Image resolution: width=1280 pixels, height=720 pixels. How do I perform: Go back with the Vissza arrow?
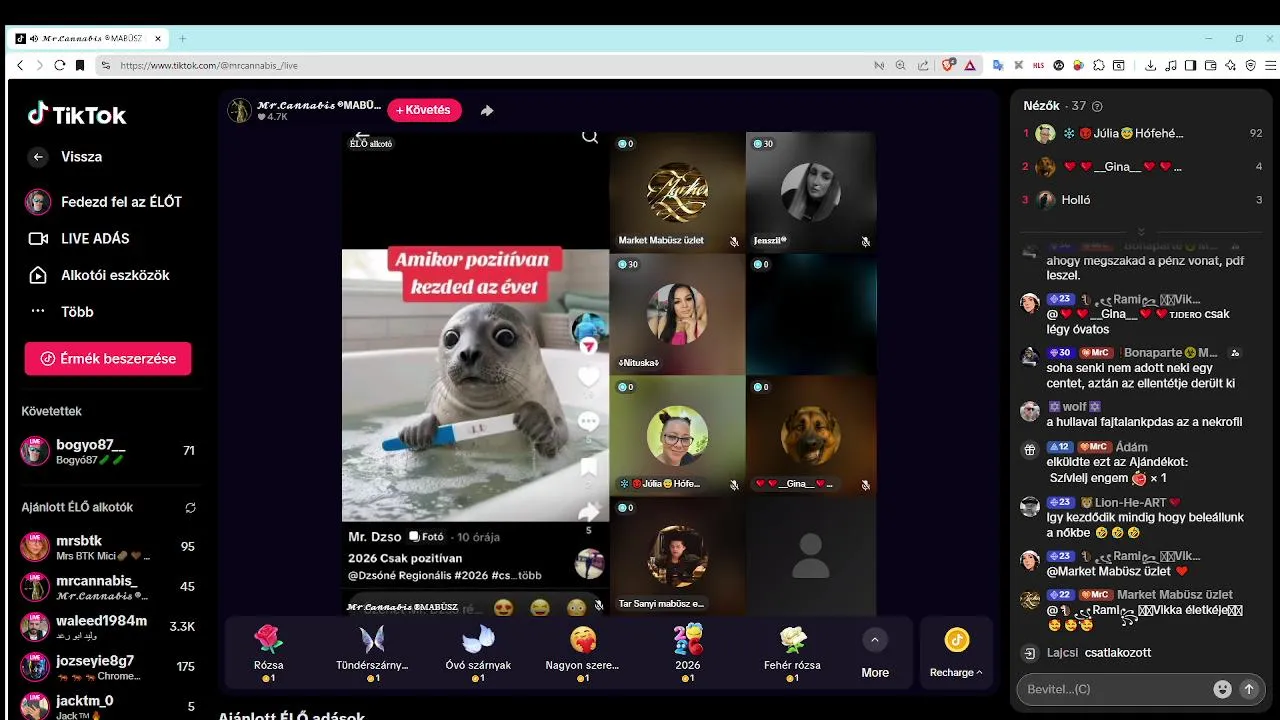click(x=38, y=157)
